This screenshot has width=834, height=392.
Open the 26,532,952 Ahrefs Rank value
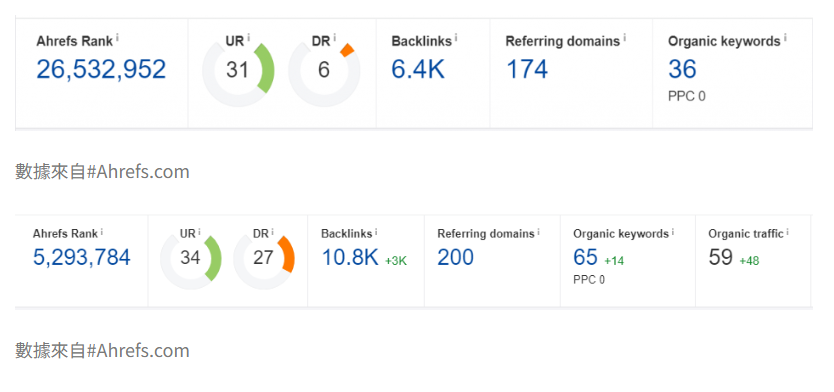101,69
